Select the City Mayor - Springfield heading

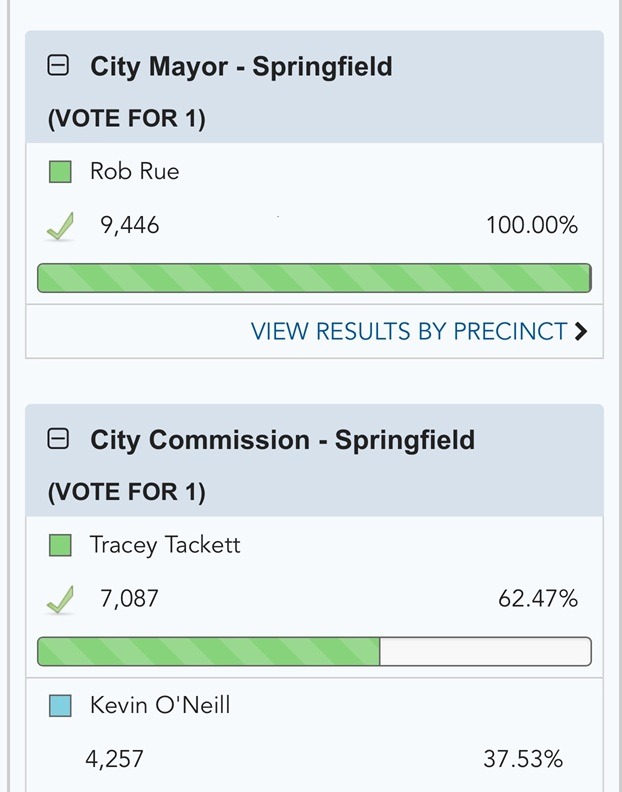pos(241,67)
